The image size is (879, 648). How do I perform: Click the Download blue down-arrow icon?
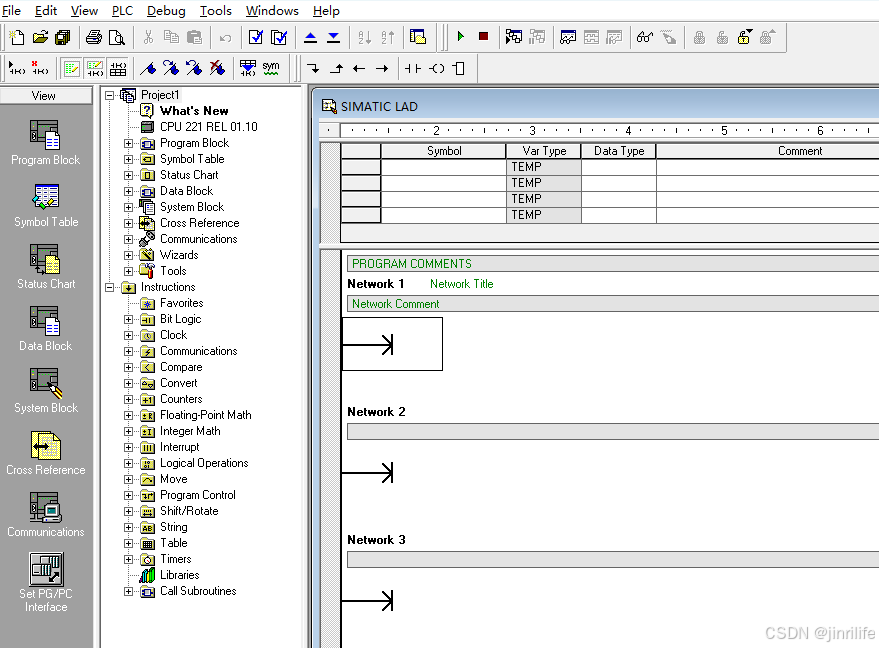(x=334, y=38)
